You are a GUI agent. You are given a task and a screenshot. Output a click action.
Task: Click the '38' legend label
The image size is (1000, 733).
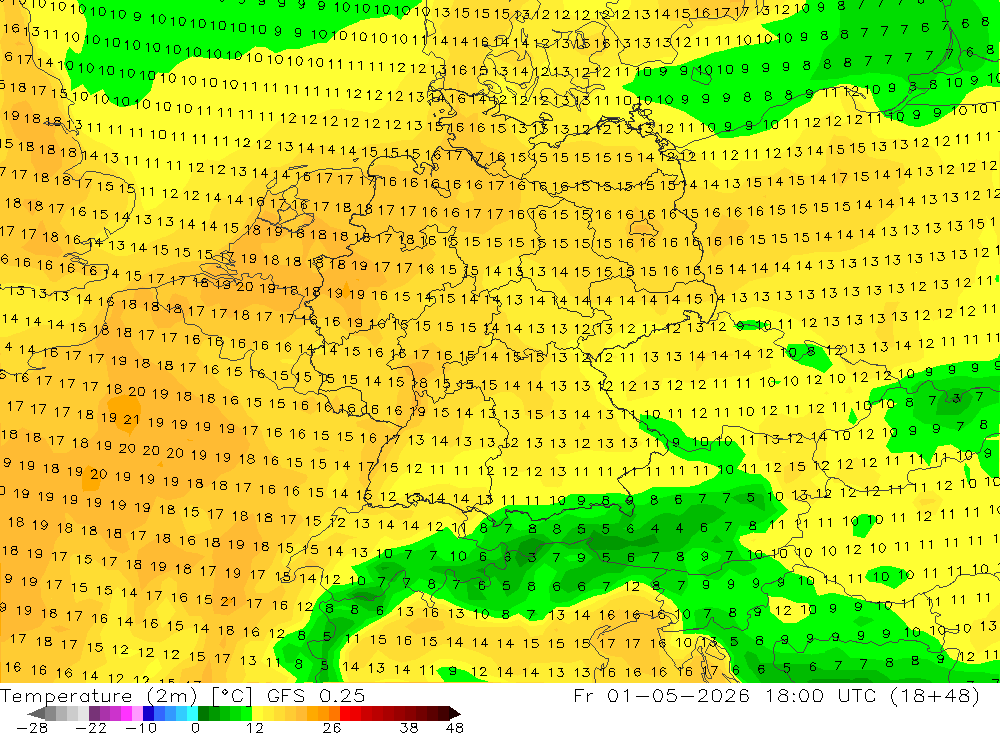click(x=409, y=728)
